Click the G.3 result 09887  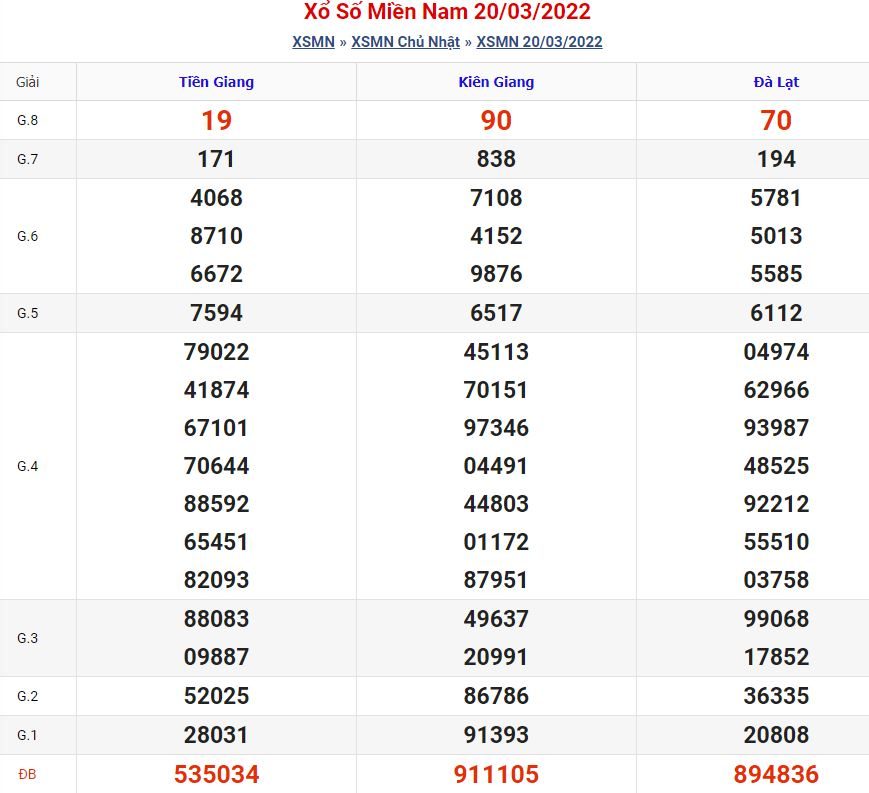pyautogui.click(x=216, y=657)
